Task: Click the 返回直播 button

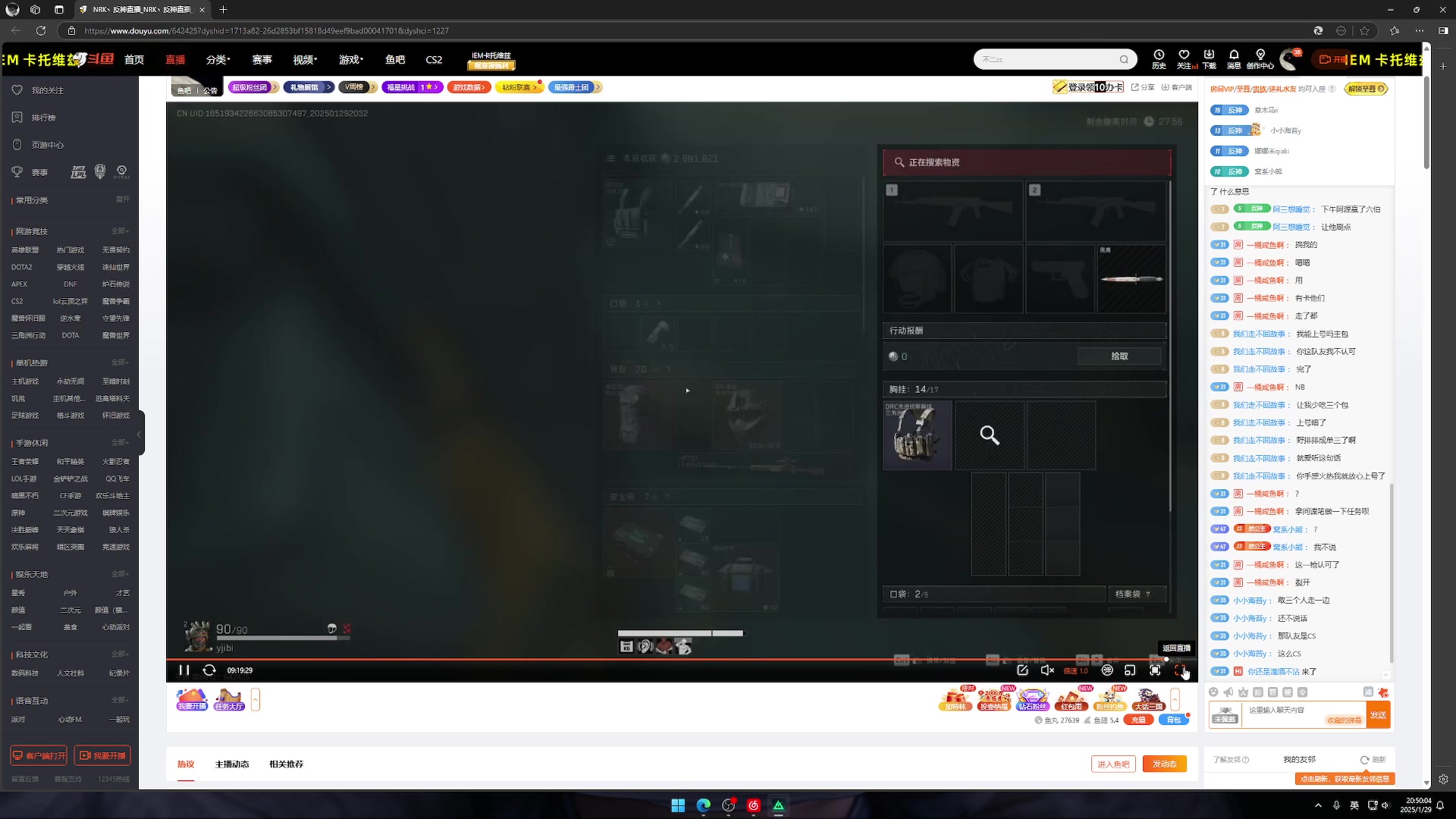Action: pos(1176,648)
